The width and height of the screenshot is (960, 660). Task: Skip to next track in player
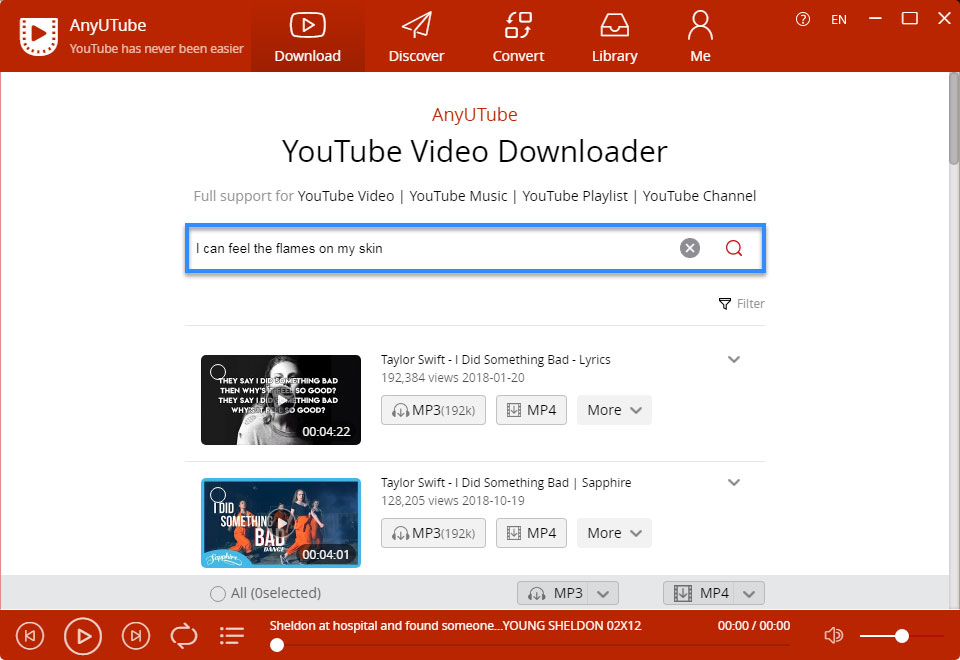pyautogui.click(x=136, y=636)
